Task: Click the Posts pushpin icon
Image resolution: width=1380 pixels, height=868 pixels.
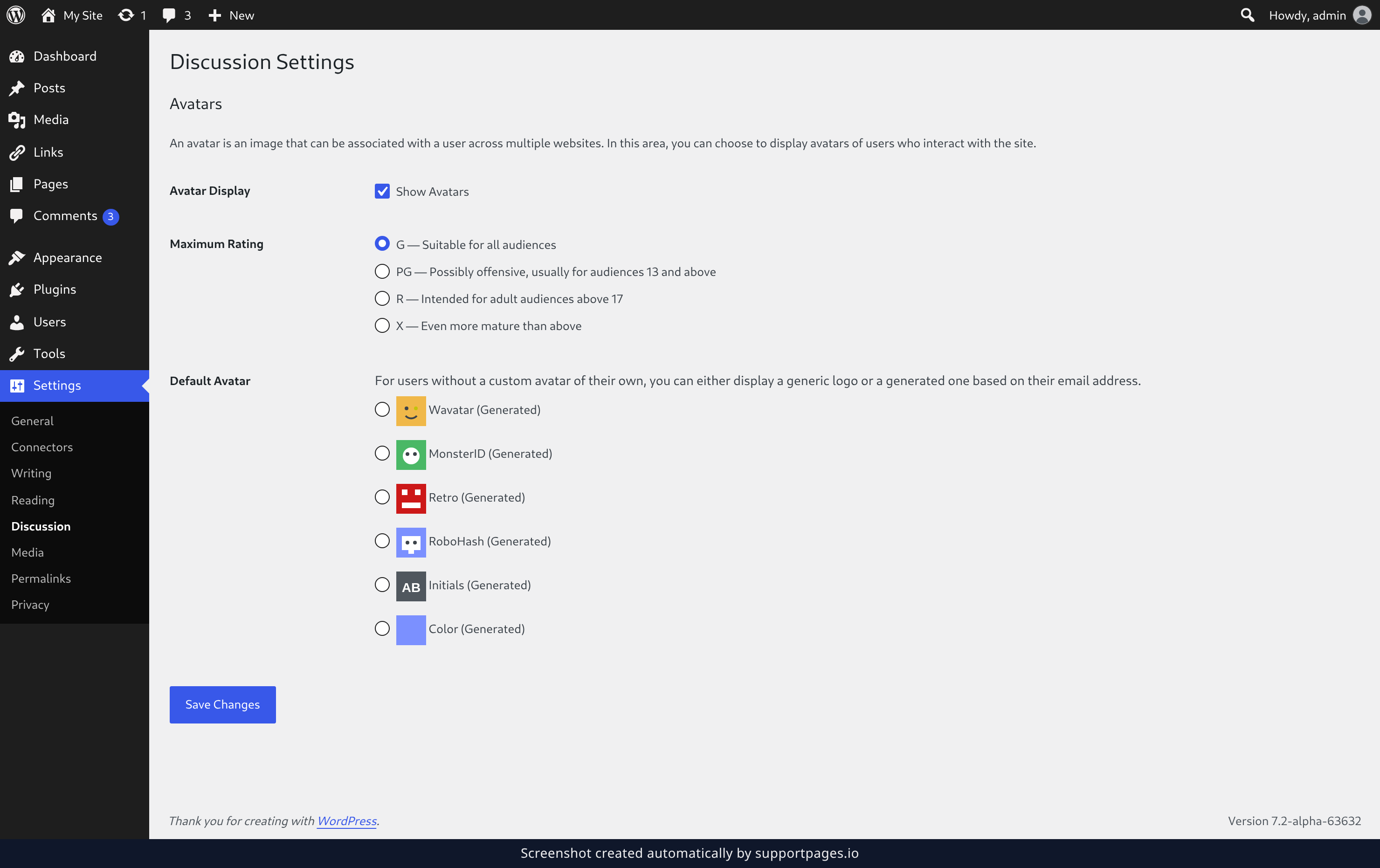Action: coord(17,88)
